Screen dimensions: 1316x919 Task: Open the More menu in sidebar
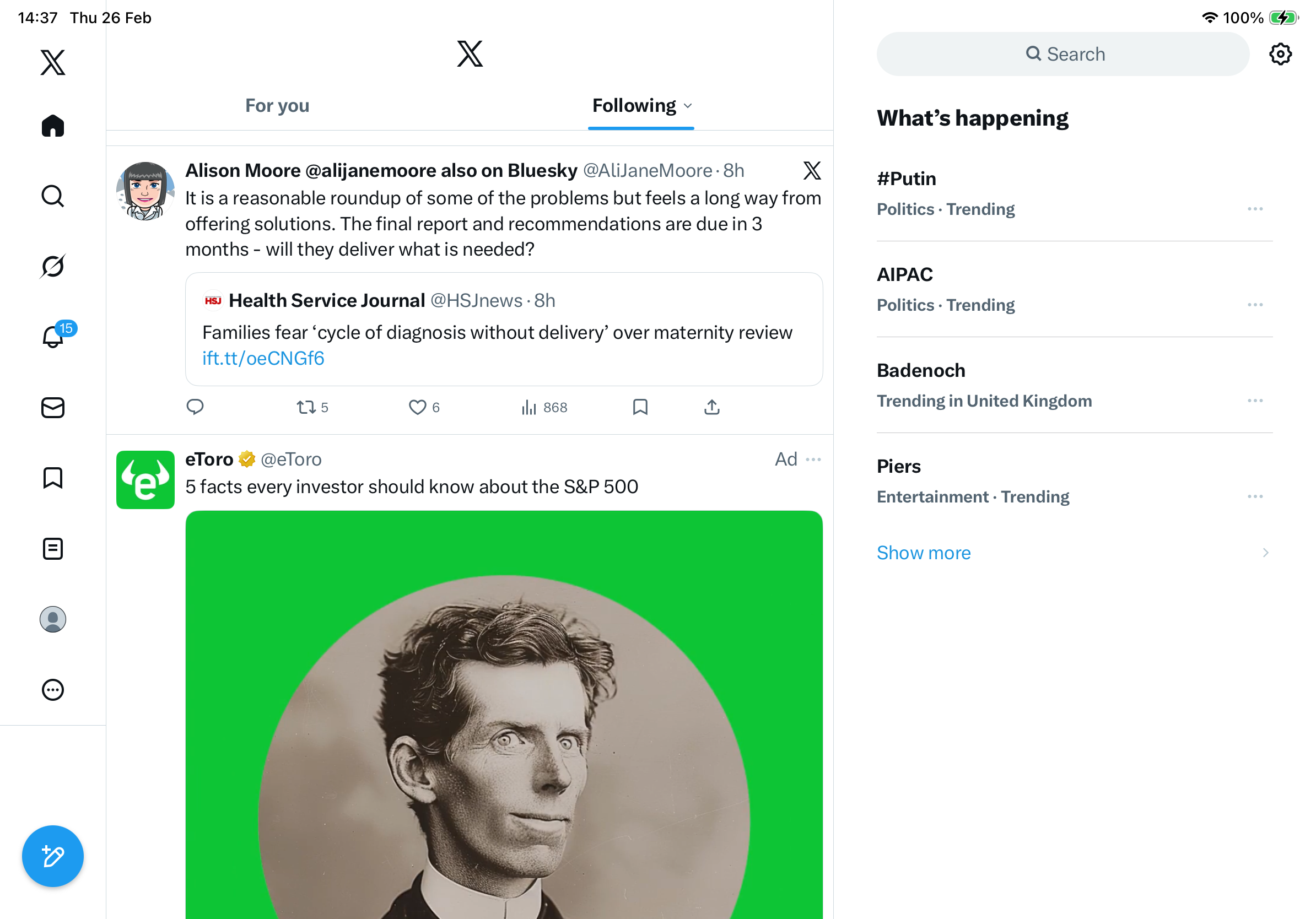(x=53, y=690)
